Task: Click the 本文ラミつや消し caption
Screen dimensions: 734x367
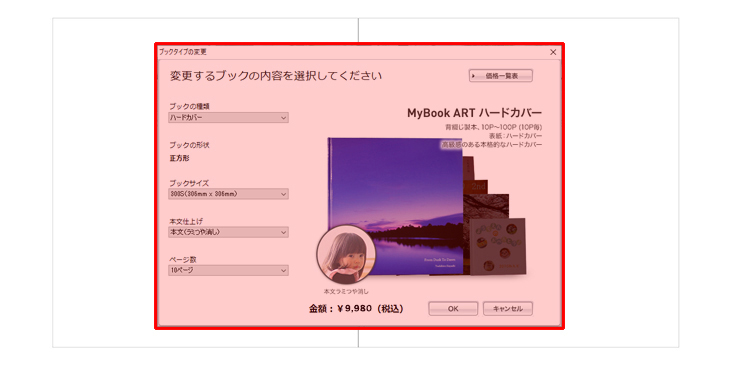Action: (x=346, y=292)
